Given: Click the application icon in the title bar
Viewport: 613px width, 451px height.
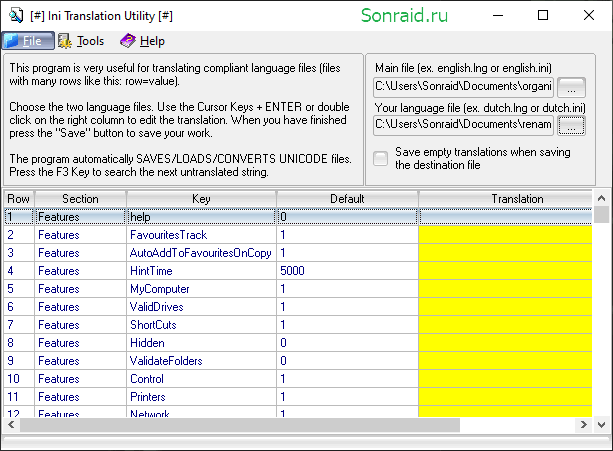Looking at the screenshot, I should [x=16, y=16].
